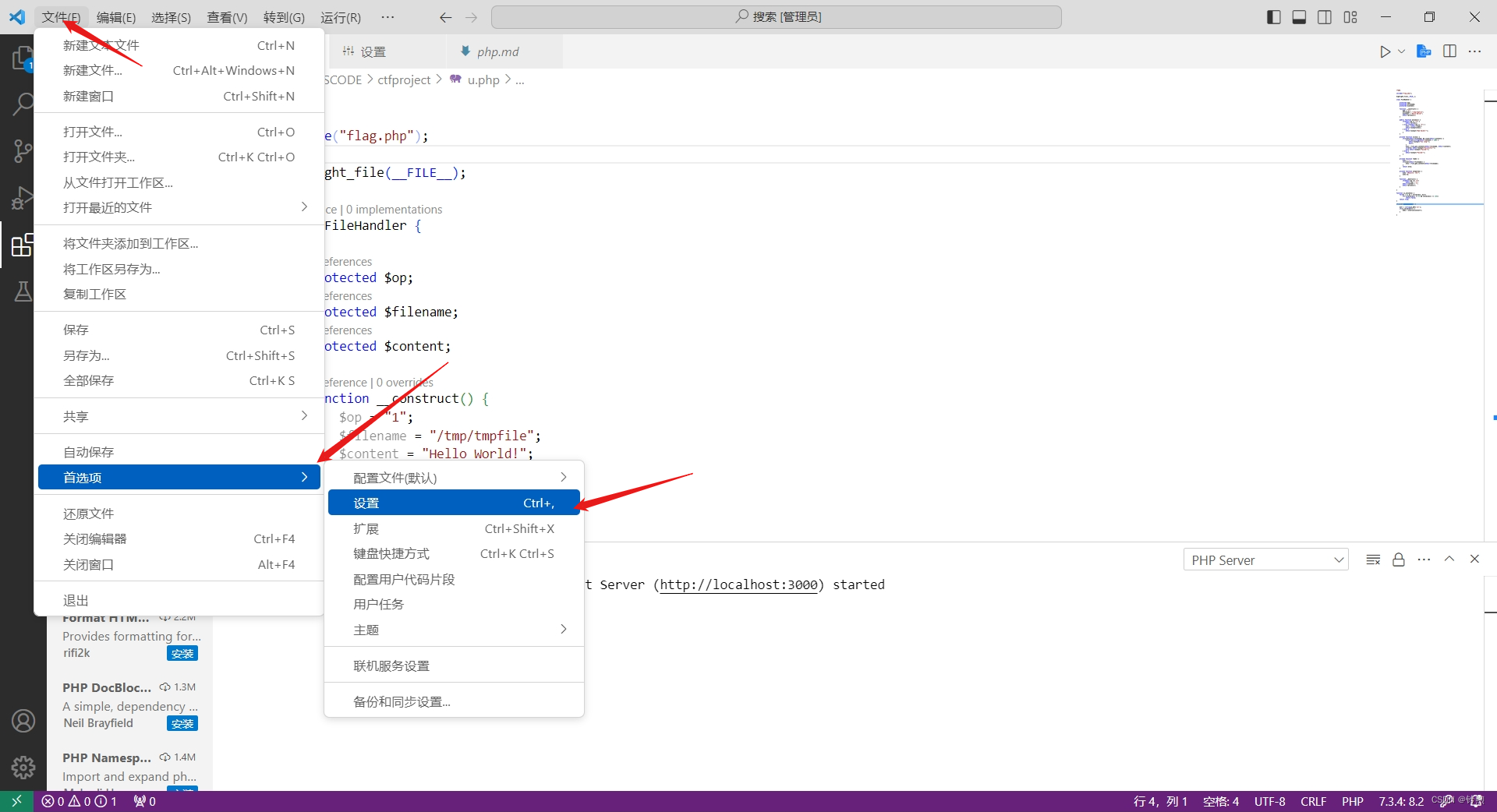Close the output panel
The height and width of the screenshot is (812, 1497).
[1474, 559]
